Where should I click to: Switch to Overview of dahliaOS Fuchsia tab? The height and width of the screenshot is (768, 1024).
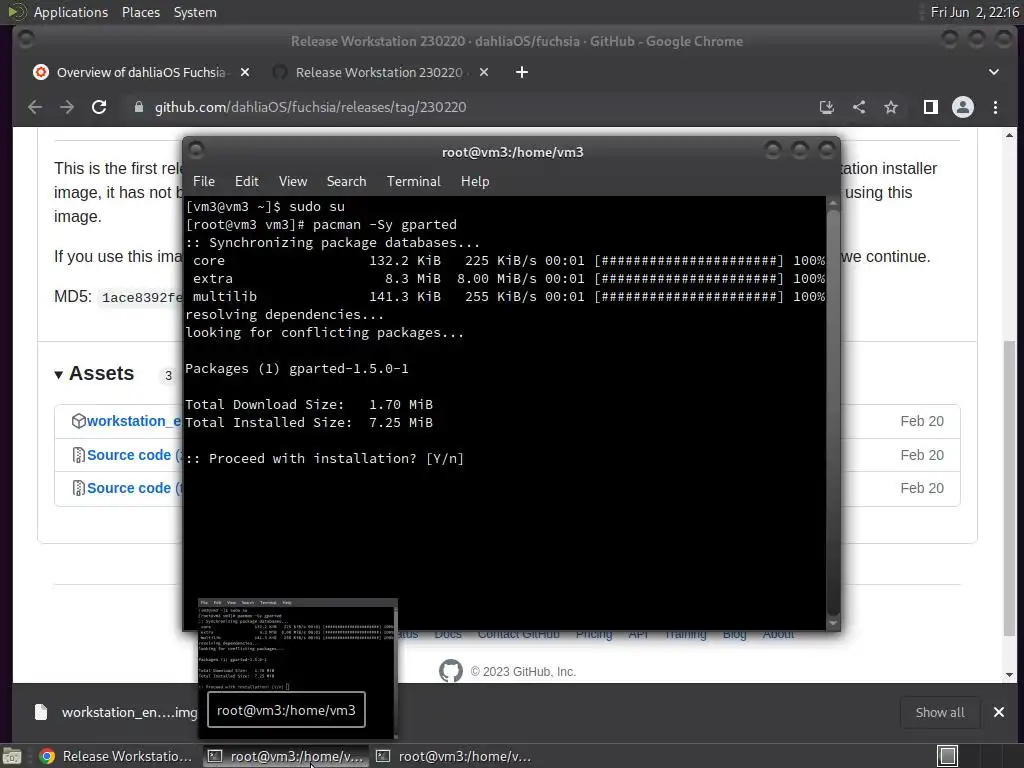(140, 72)
